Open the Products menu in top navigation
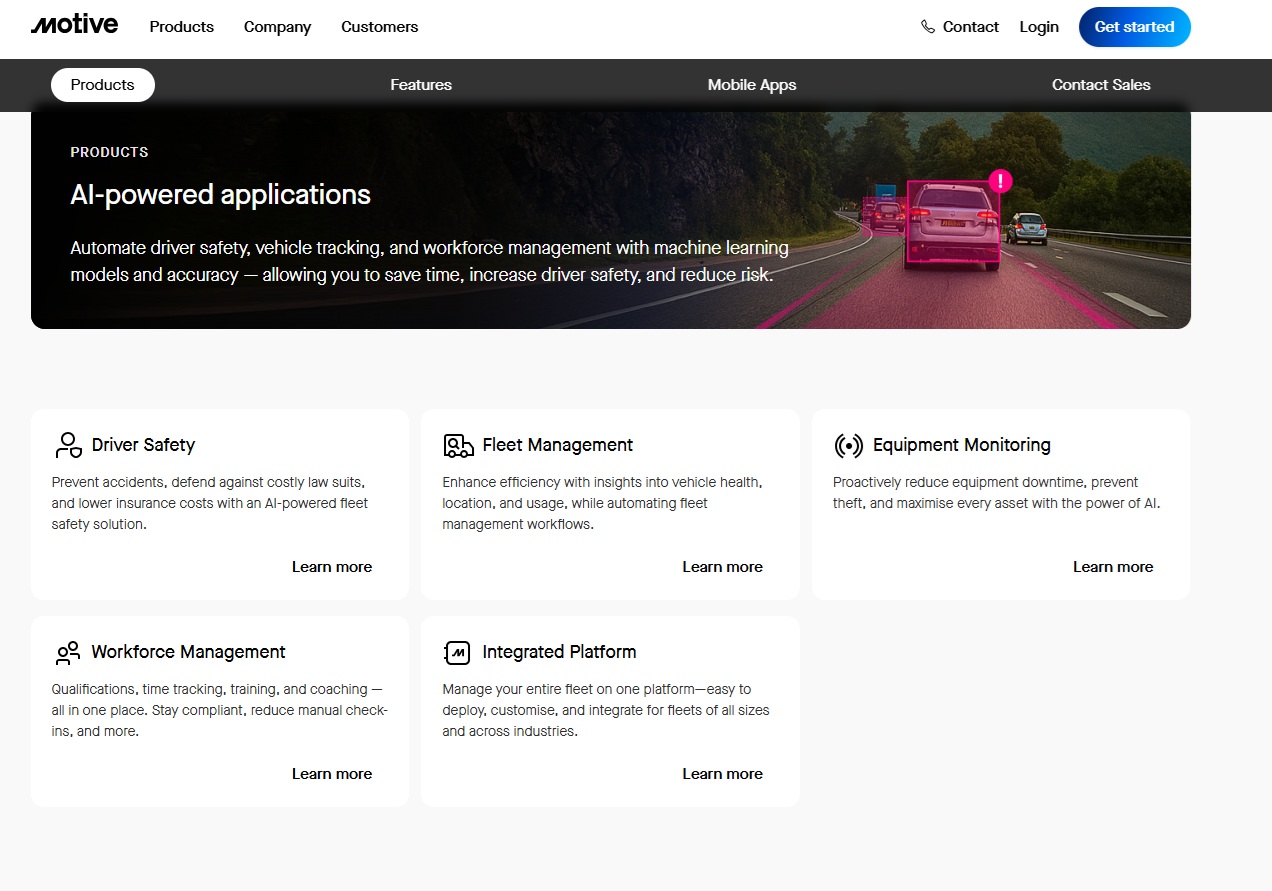Viewport: 1272px width, 891px height. pos(182,27)
